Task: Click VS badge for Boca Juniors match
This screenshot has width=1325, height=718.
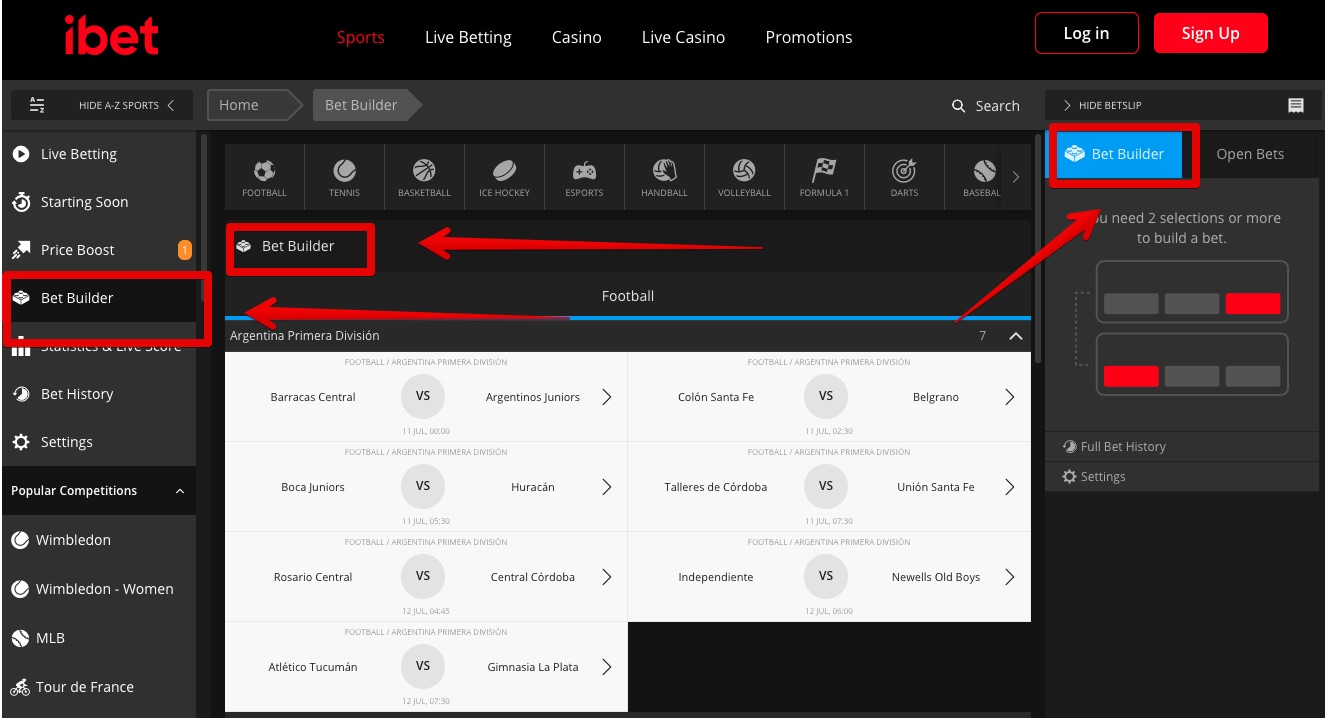Action: 423,486
